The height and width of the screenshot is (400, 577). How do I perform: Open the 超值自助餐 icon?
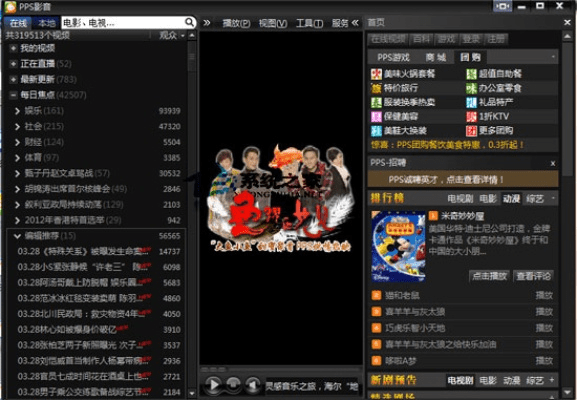coord(471,74)
